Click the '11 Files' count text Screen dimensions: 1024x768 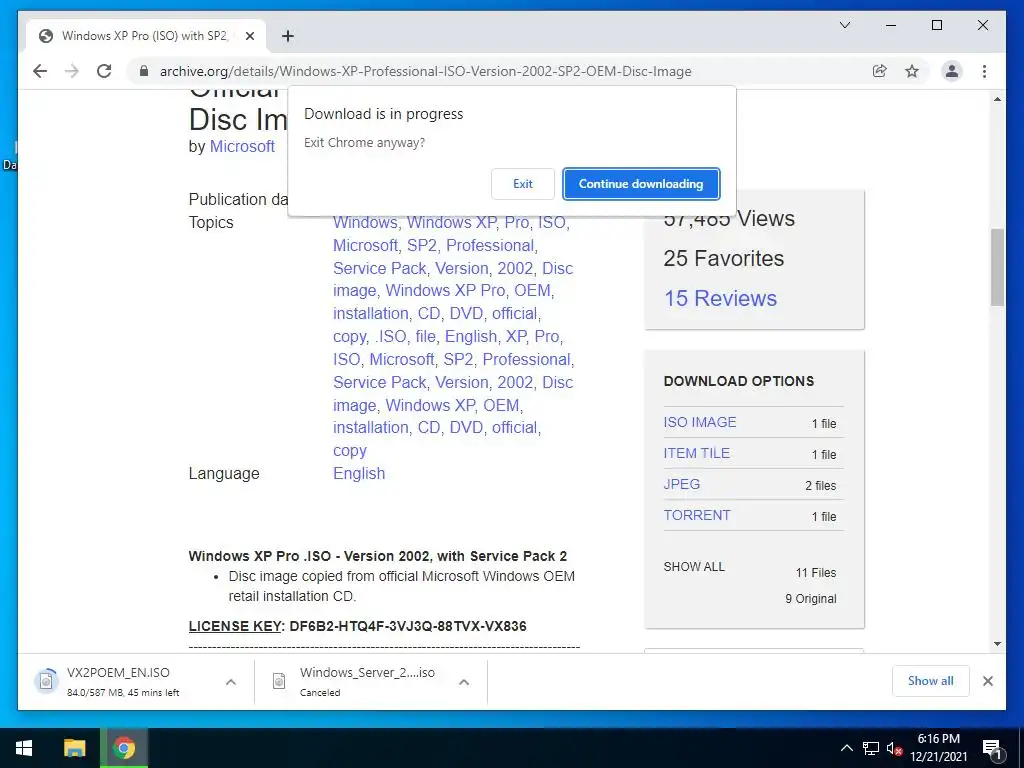816,573
